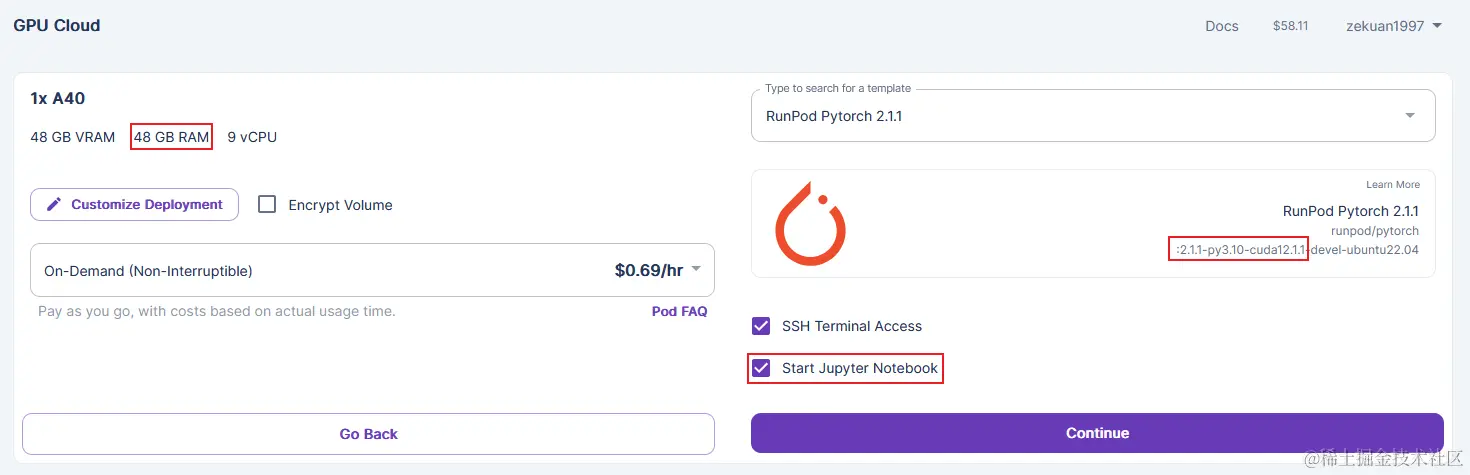The image size is (1470, 475).
Task: Uncheck SSH Terminal Access
Action: click(x=761, y=326)
